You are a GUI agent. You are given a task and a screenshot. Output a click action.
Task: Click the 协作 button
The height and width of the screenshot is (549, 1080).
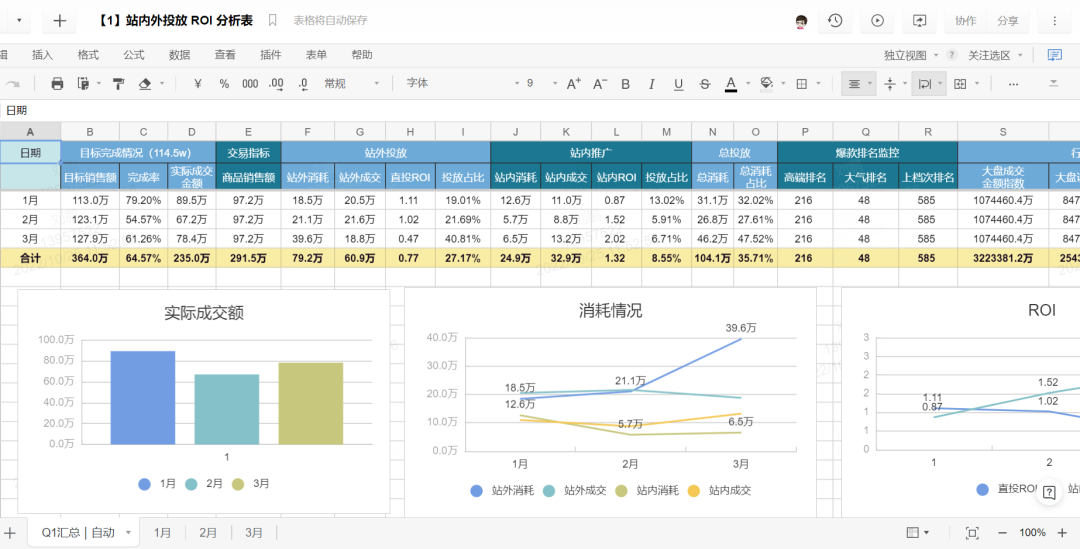[x=965, y=21]
